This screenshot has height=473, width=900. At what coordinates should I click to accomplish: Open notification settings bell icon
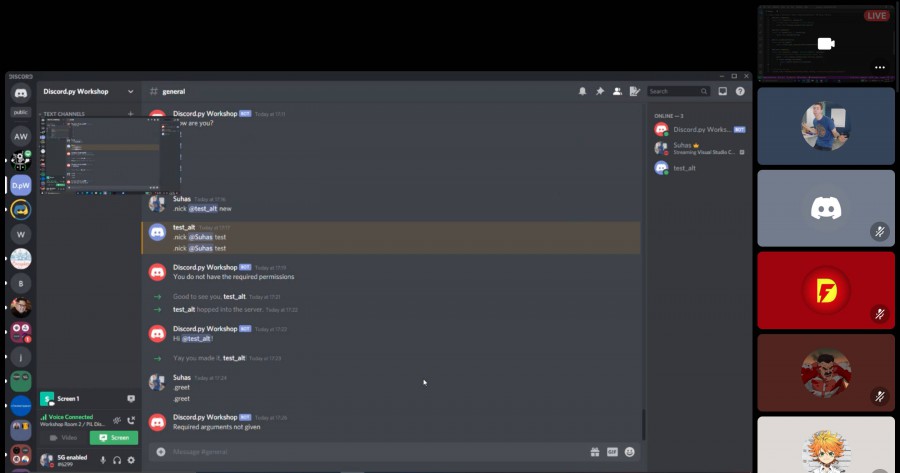582,91
